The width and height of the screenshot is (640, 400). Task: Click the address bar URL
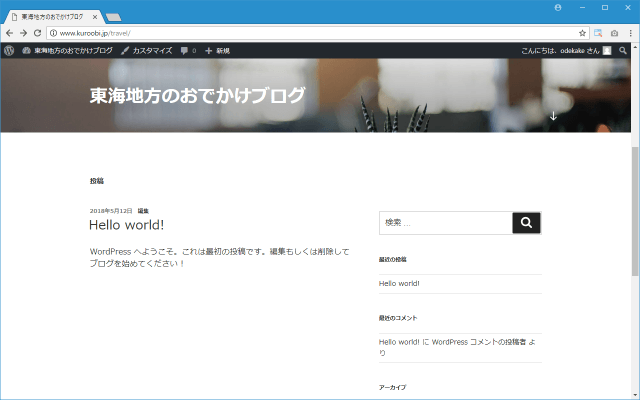point(95,33)
